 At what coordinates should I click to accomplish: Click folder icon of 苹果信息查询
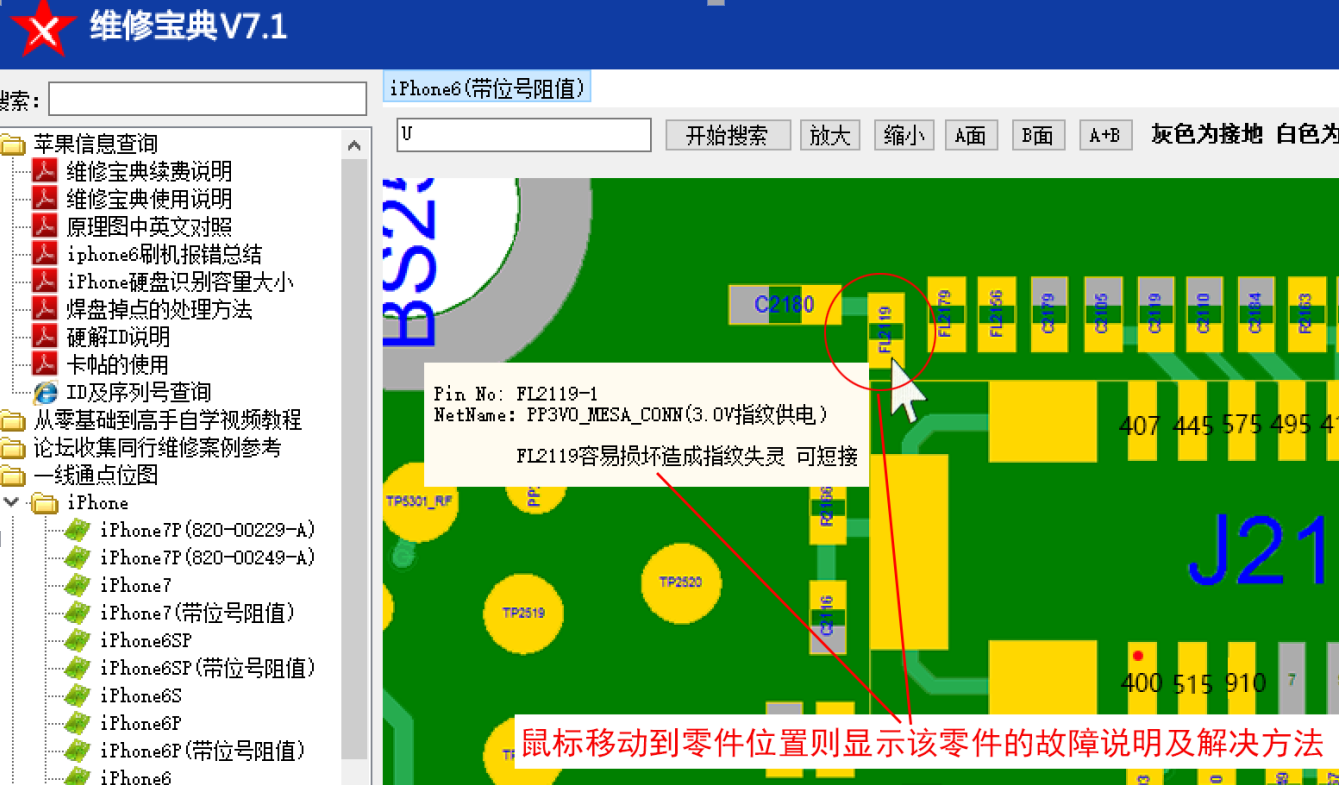[x=13, y=145]
